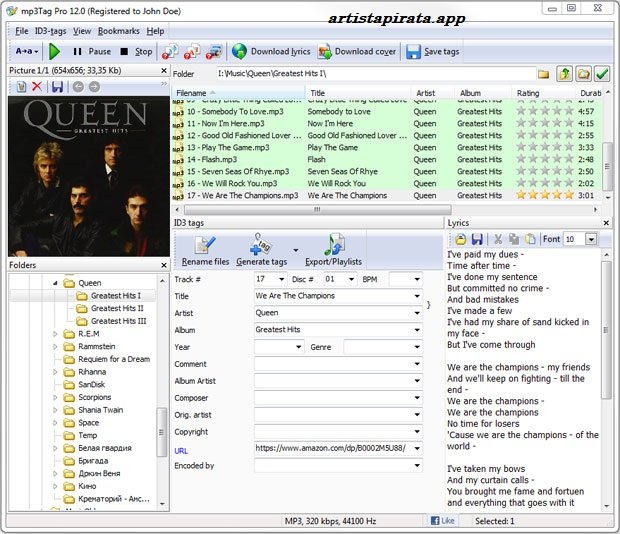This screenshot has width=620, height=534.
Task: Delete picture with red X icon
Action: [x=37, y=86]
